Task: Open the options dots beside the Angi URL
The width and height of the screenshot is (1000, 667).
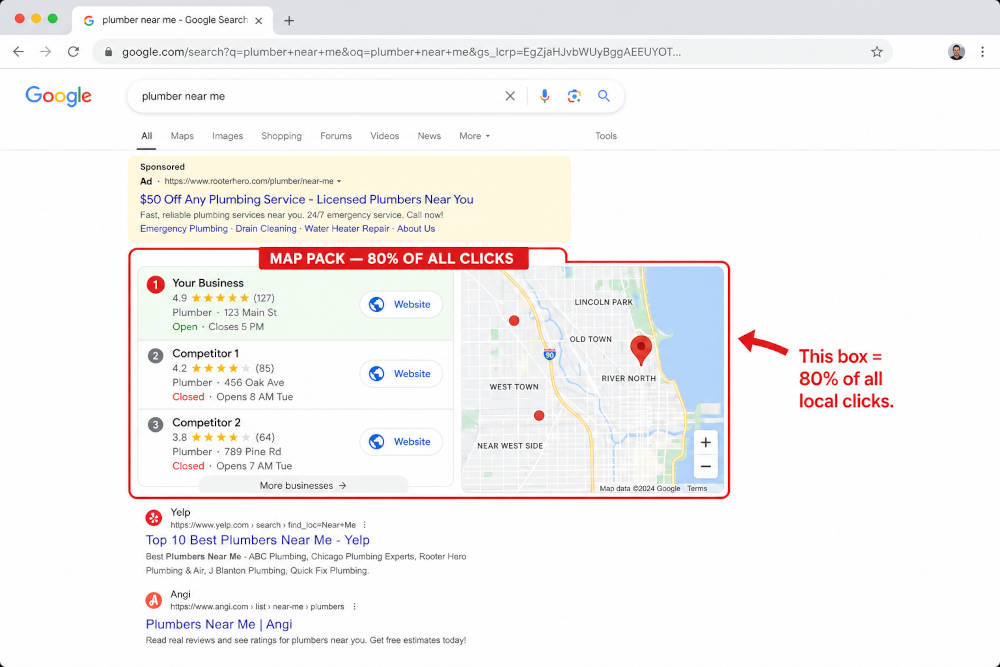Action: coord(355,606)
